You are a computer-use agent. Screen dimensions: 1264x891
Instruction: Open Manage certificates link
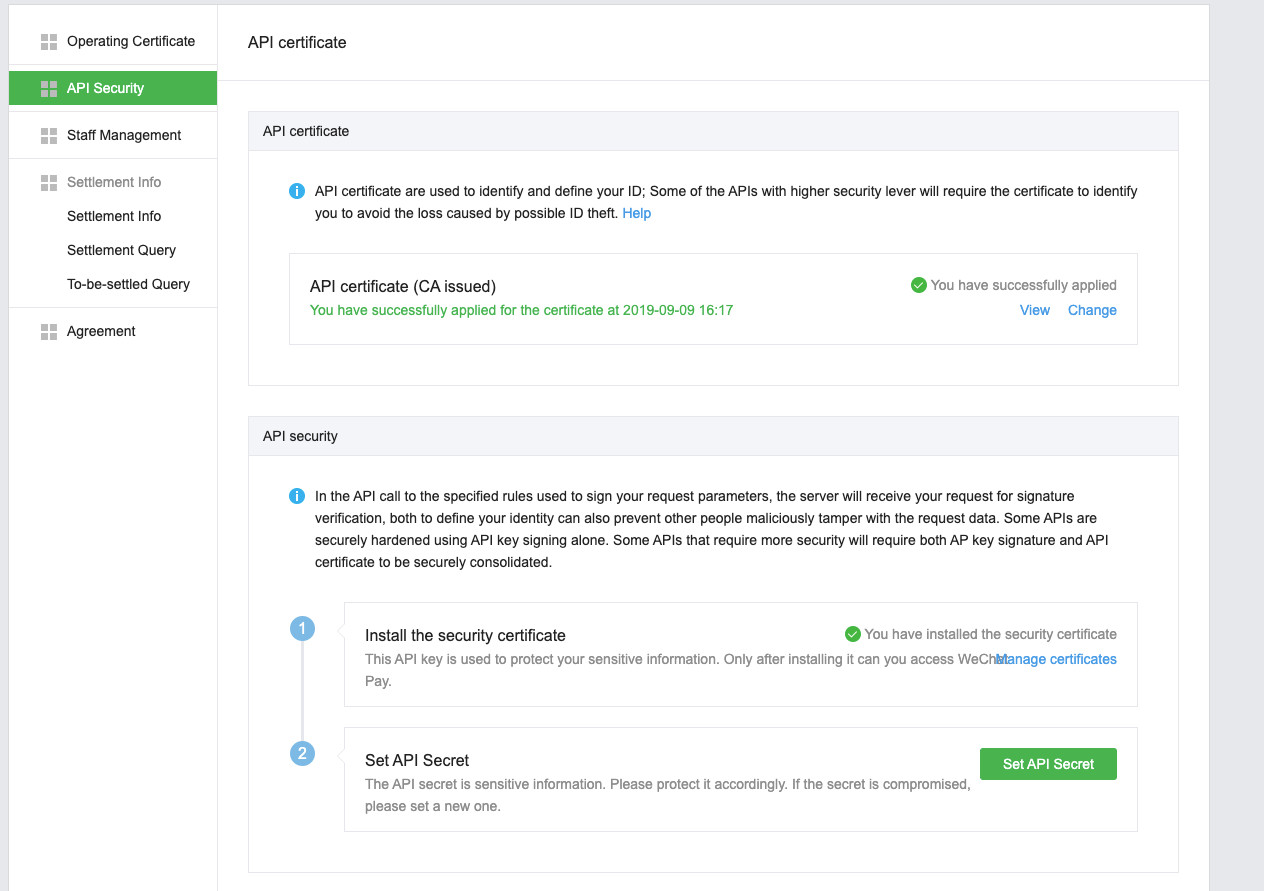click(x=1058, y=659)
